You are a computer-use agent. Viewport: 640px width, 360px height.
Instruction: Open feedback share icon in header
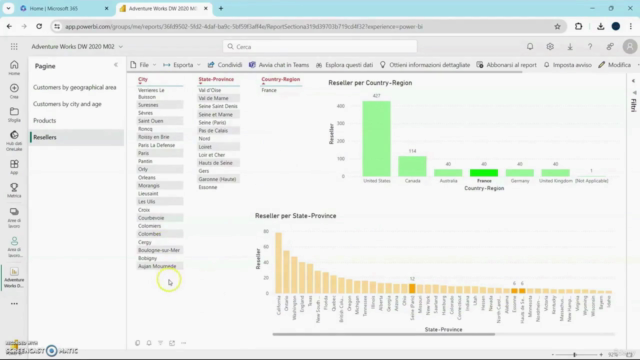[x=610, y=47]
